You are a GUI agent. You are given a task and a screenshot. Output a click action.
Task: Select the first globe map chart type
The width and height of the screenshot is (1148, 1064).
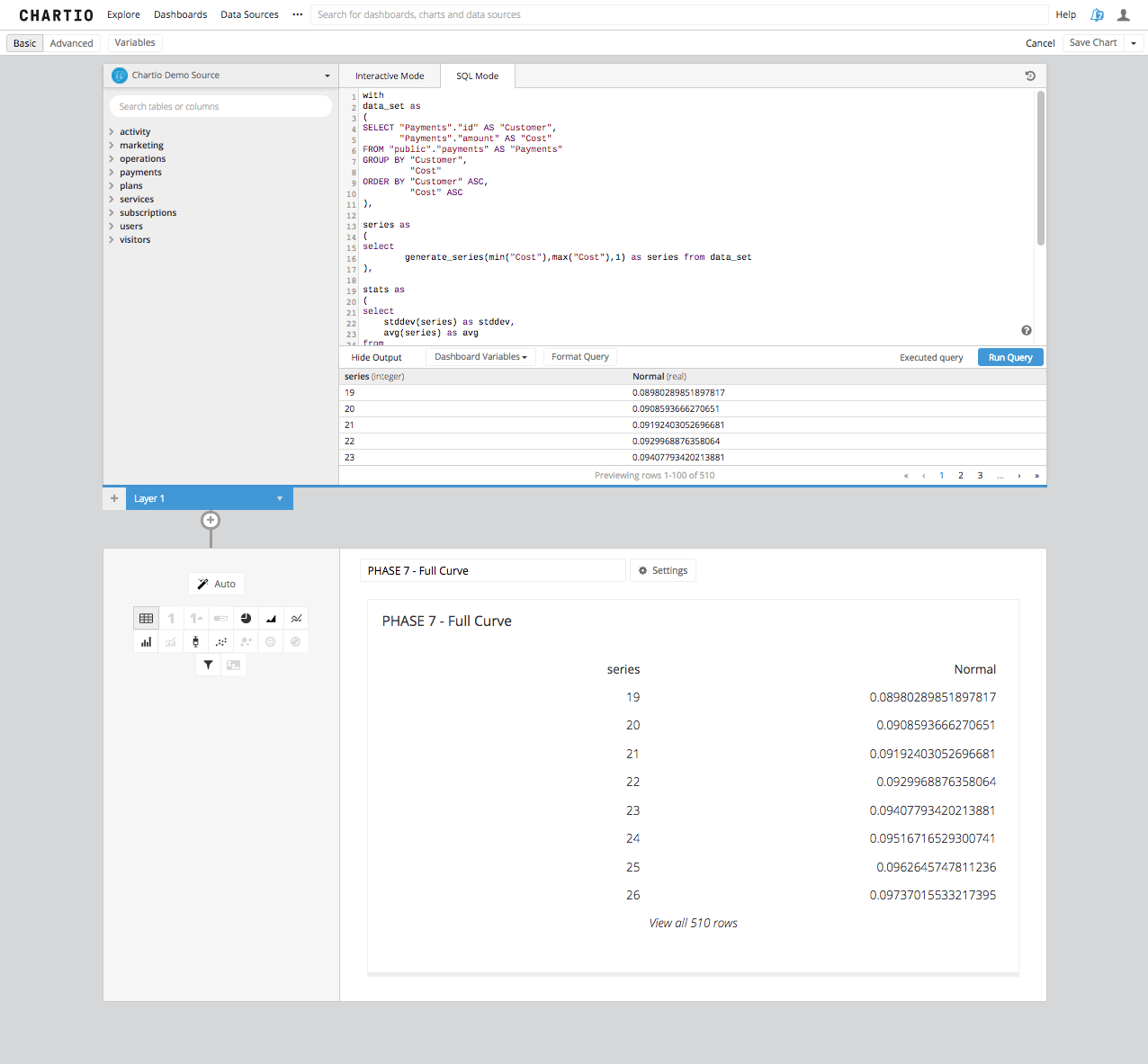point(271,641)
